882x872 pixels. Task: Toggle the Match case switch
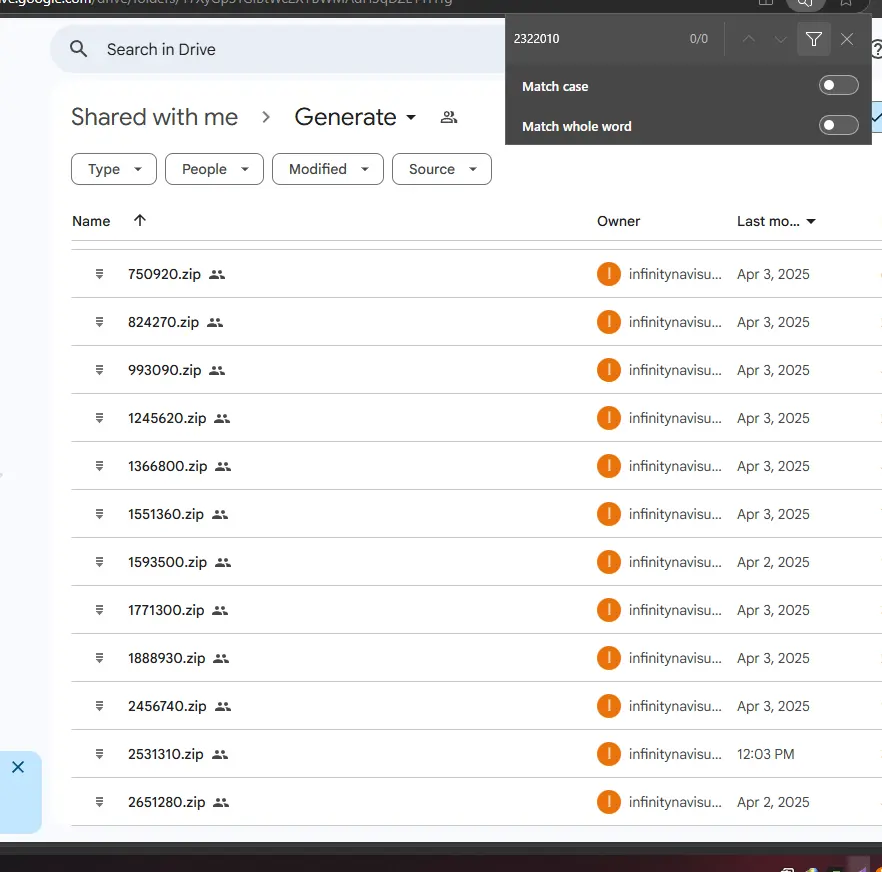coord(838,86)
